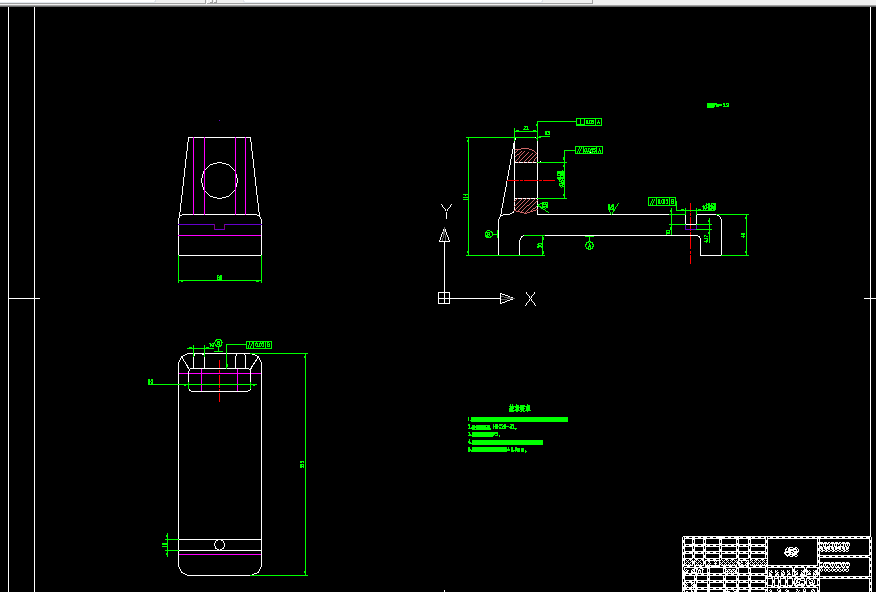Select the dimension label left of top view

(x=150, y=382)
